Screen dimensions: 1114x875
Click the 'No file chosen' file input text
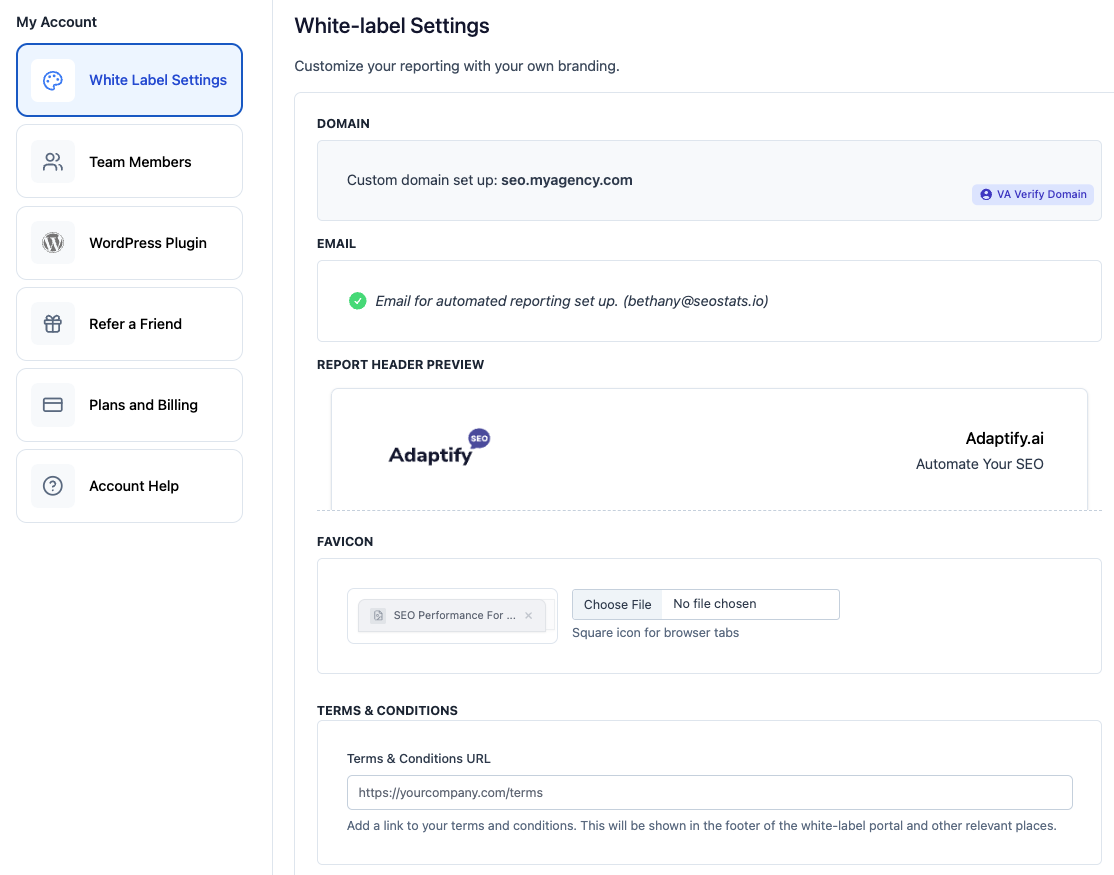click(x=715, y=604)
